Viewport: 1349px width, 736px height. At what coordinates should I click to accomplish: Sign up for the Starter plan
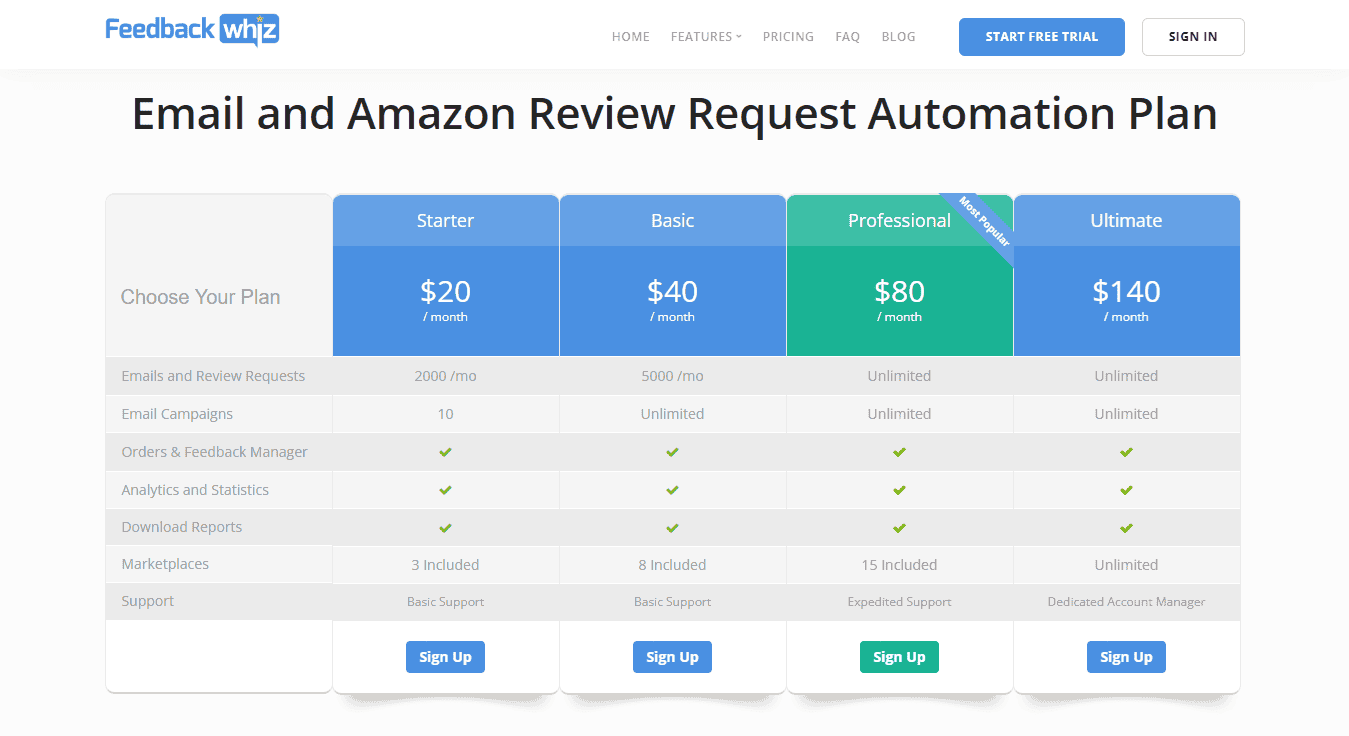point(445,657)
